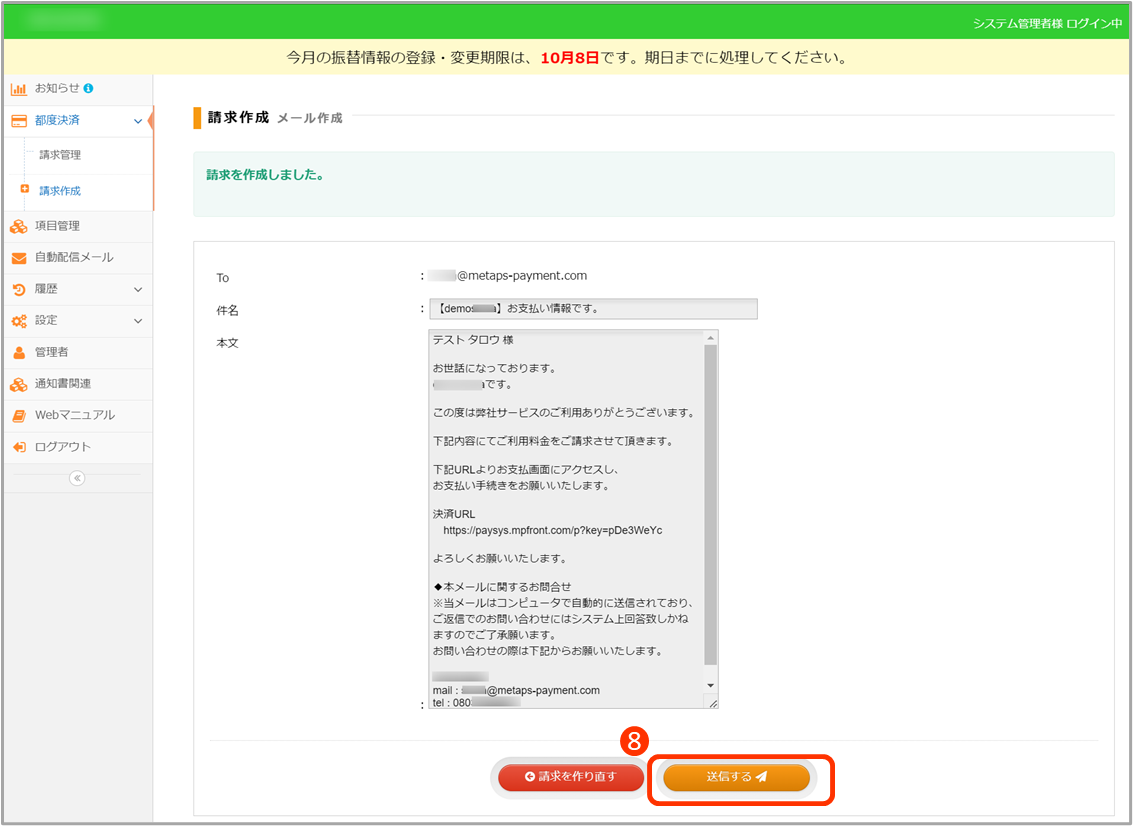The height and width of the screenshot is (826, 1133).
Task: Click the blue info badge beside お知らせ
Action: (x=89, y=88)
